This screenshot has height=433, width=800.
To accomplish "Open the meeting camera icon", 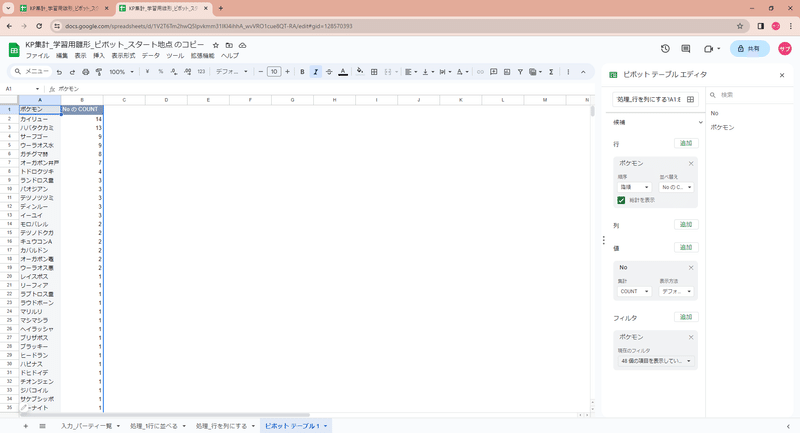I will 708,49.
